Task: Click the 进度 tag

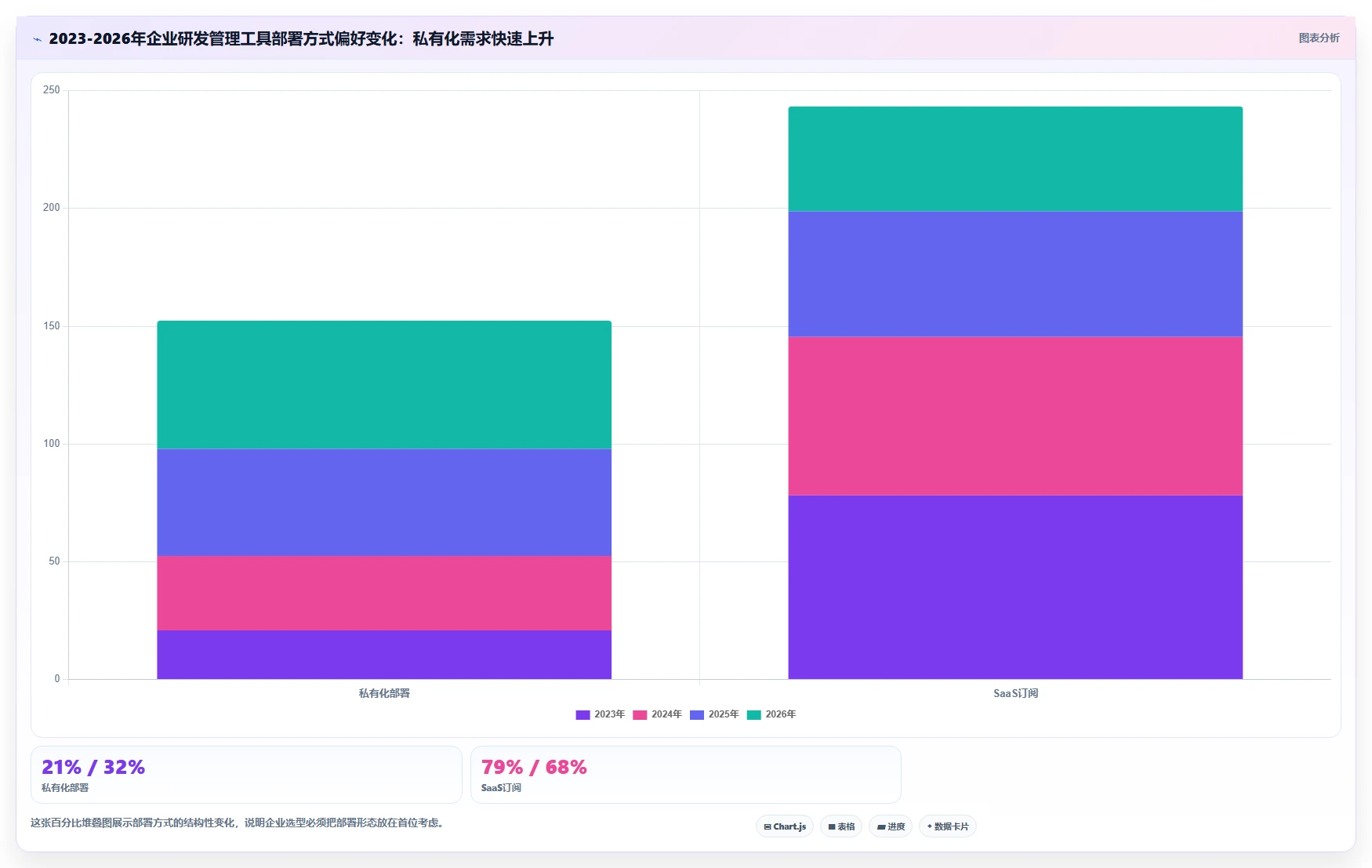Action: click(x=891, y=826)
